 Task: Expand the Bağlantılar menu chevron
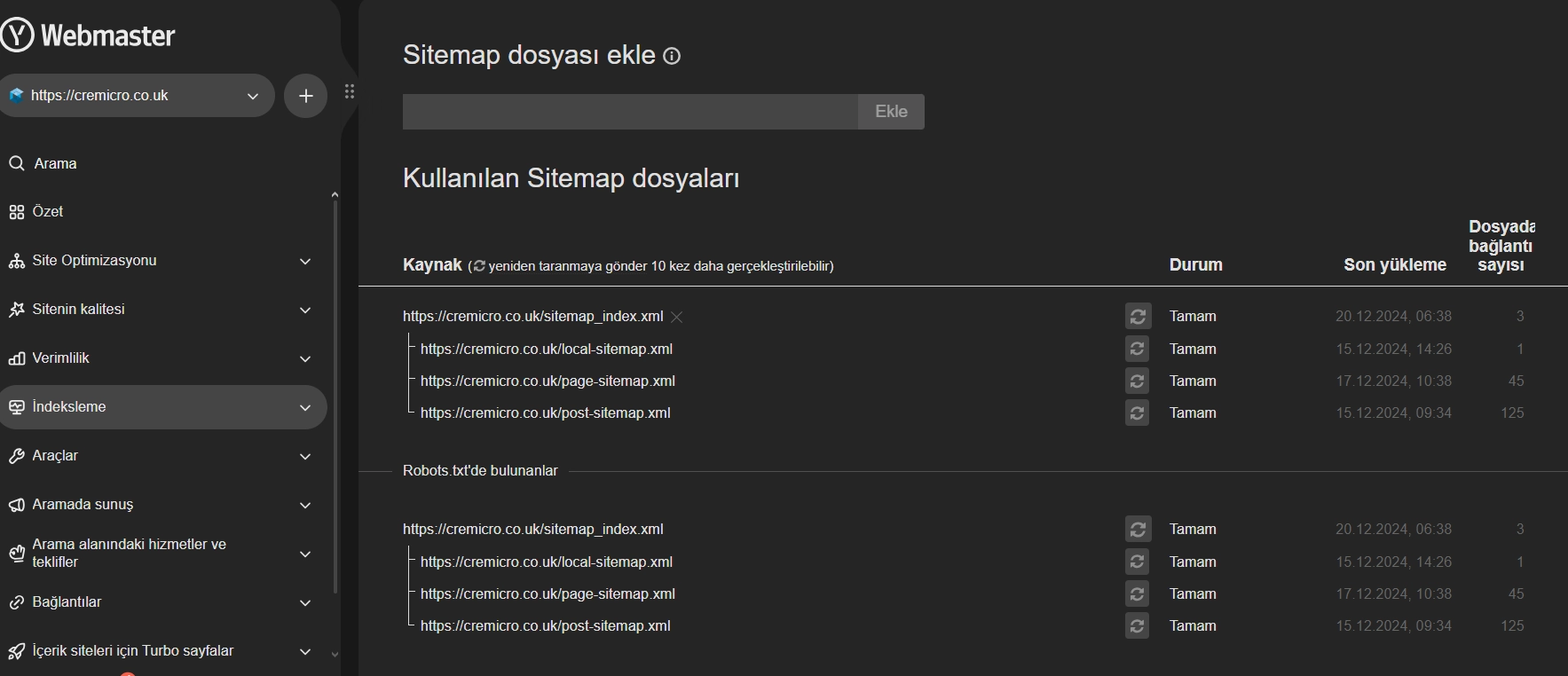click(x=305, y=603)
